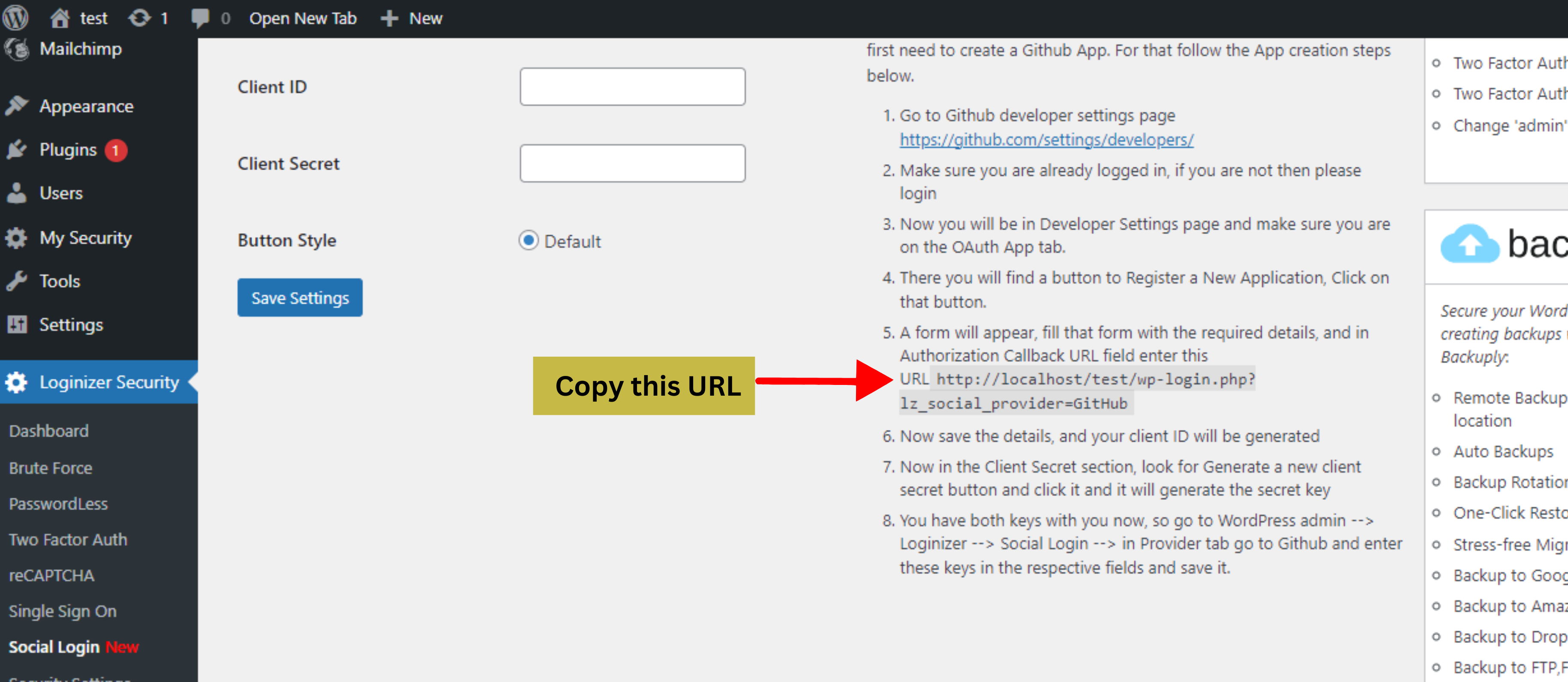Open the reCAPTCHA submenu
This screenshot has height=682, width=1568.
coord(52,575)
